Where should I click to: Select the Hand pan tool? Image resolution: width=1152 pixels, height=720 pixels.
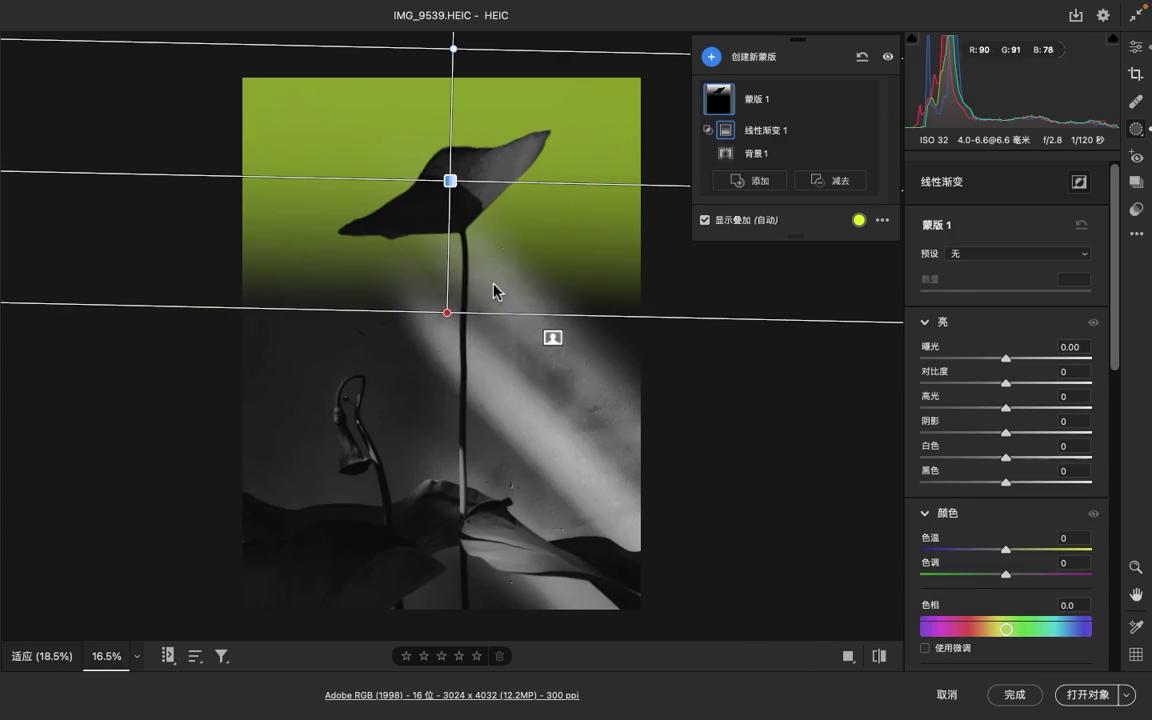pyautogui.click(x=1136, y=595)
